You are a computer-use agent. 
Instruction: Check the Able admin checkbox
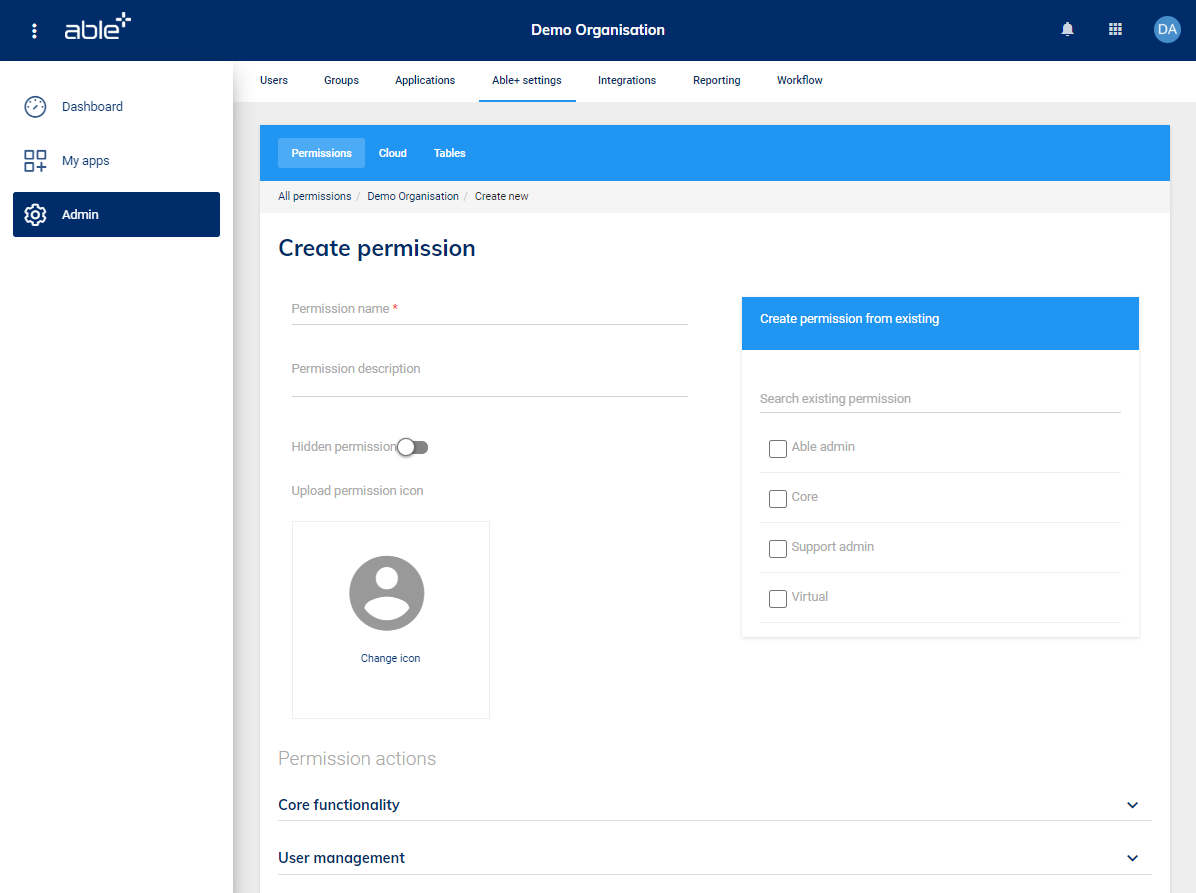778,448
